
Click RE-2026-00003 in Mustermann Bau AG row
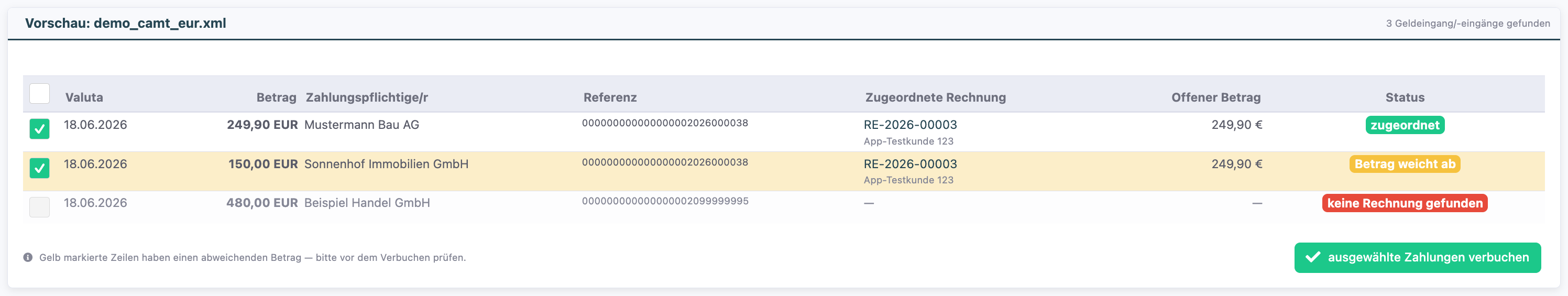(911, 125)
